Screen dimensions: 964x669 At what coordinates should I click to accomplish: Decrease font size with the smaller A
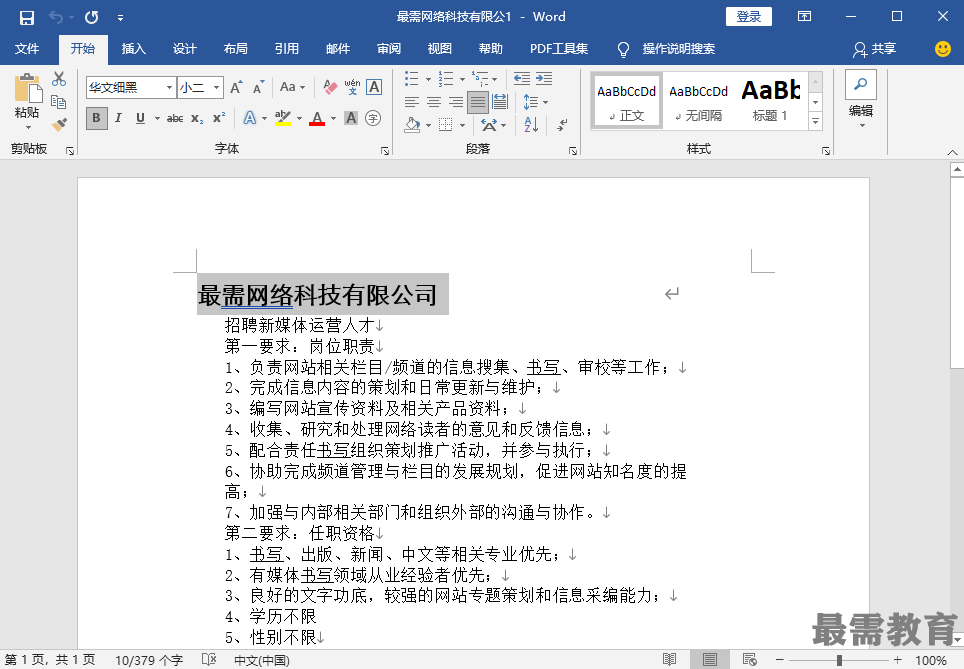[258, 87]
